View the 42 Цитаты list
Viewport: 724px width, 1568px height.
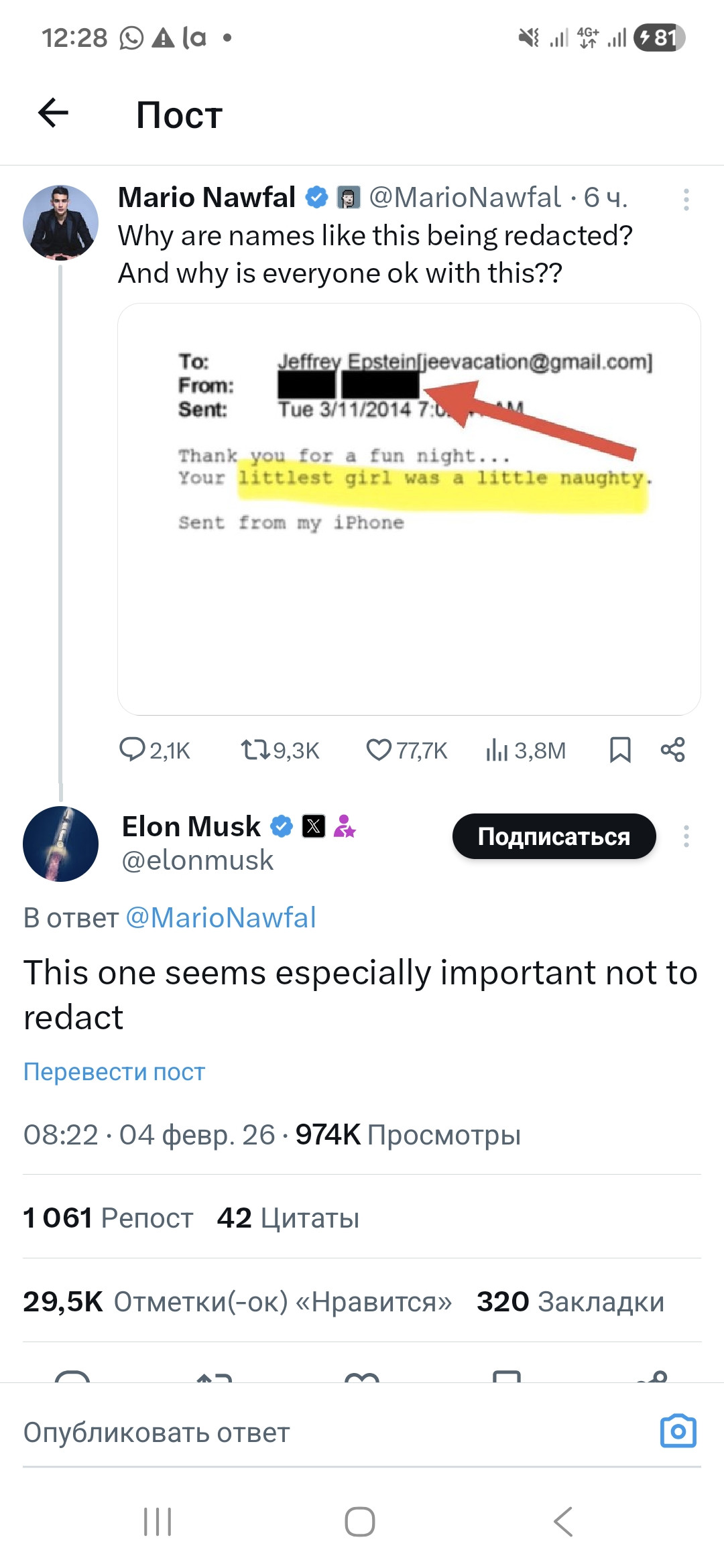(x=288, y=1218)
